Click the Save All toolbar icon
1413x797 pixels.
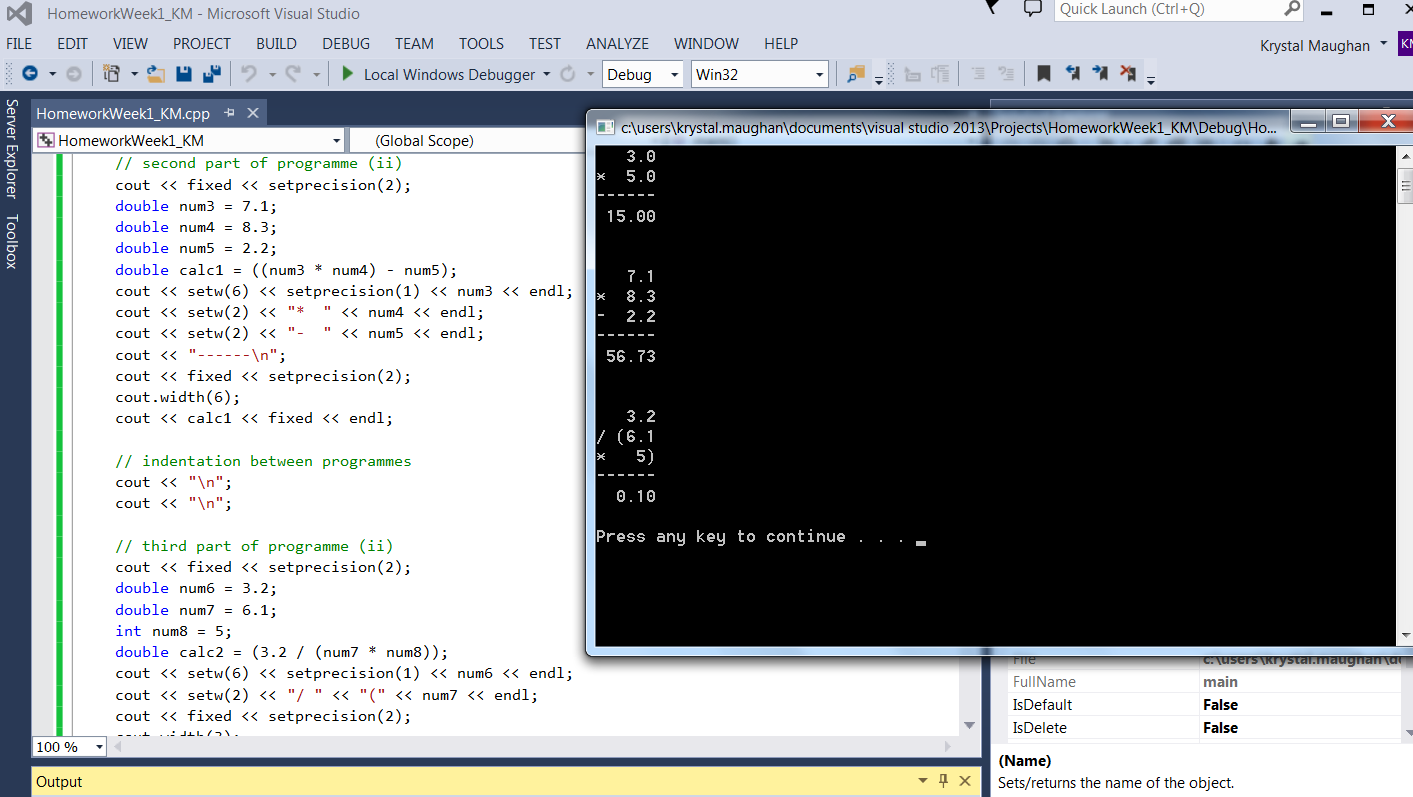(210, 74)
